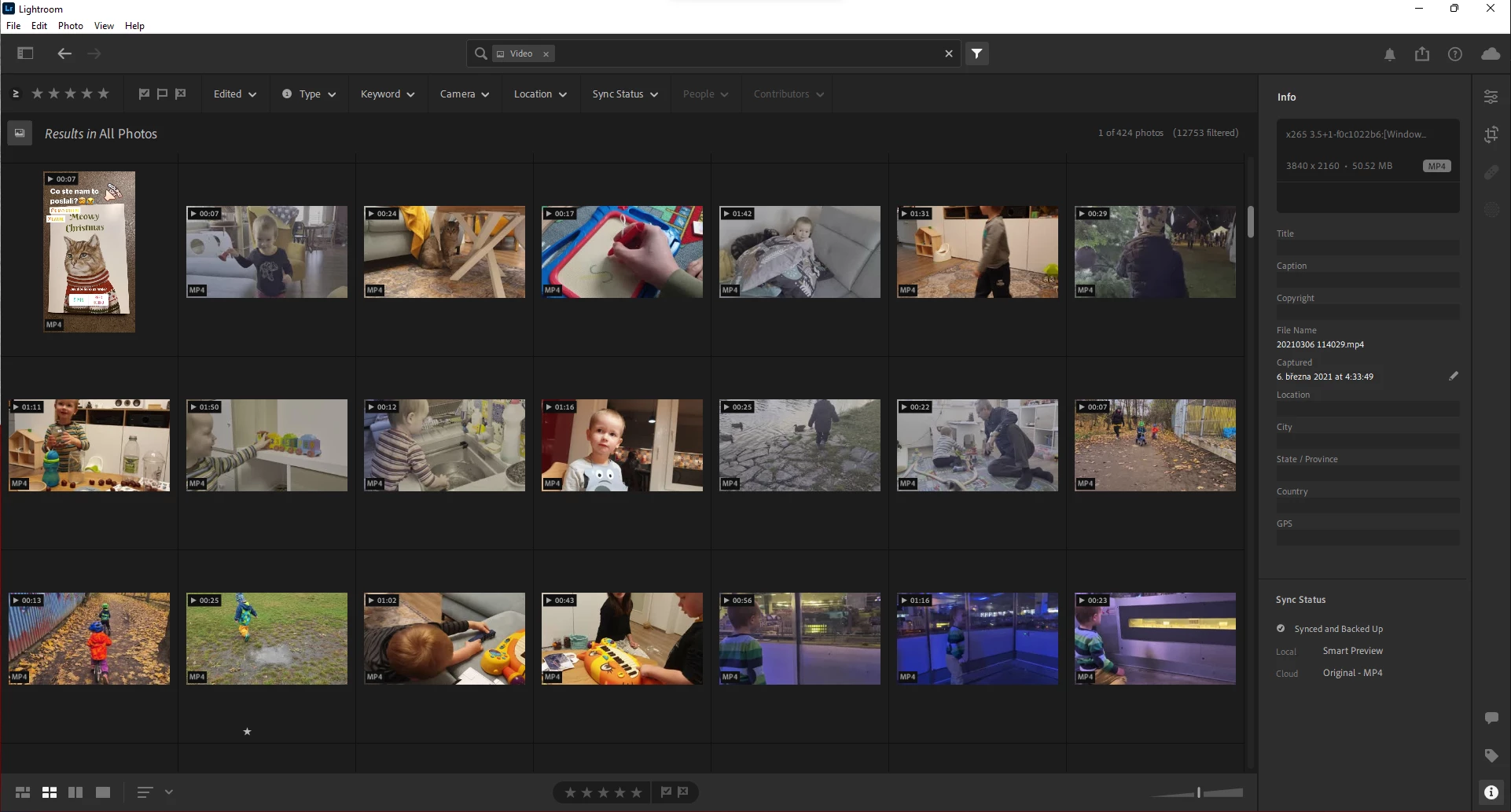Viewport: 1511px width, 812px height.
Task: Click the Title input field
Action: (x=1368, y=248)
